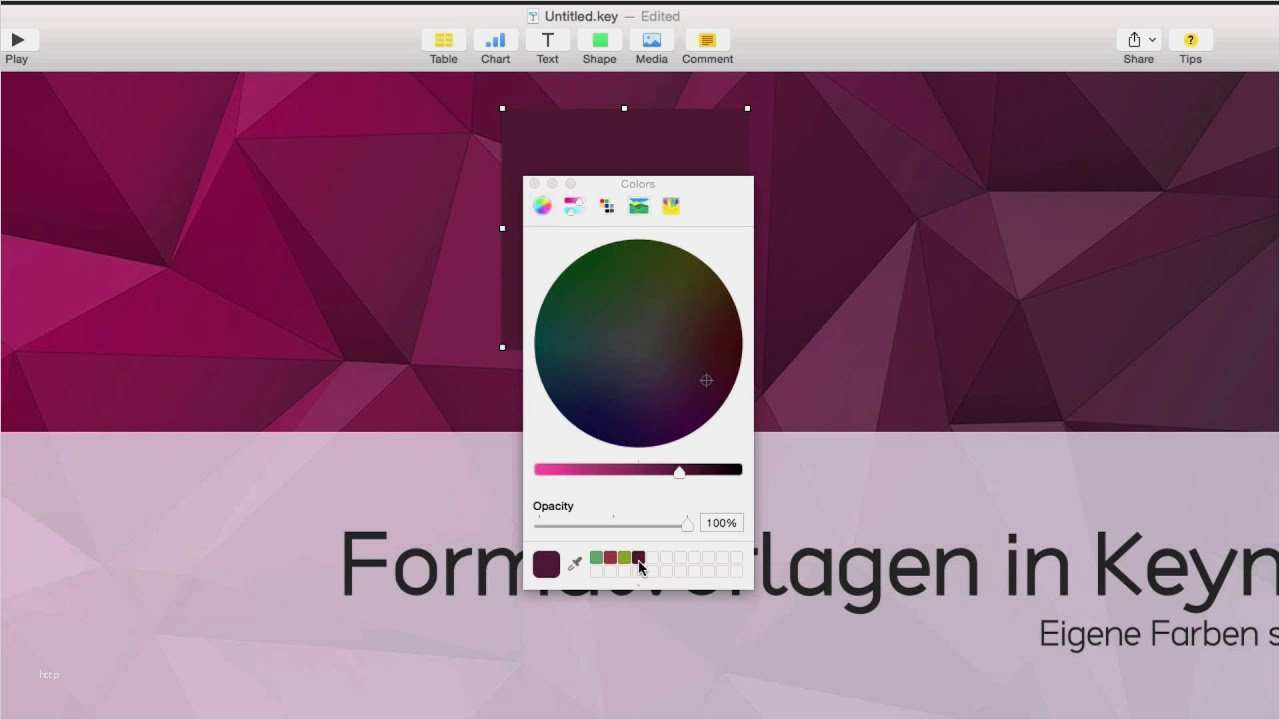Image resolution: width=1280 pixels, height=720 pixels.
Task: Open the Tips help button
Action: tap(1190, 40)
